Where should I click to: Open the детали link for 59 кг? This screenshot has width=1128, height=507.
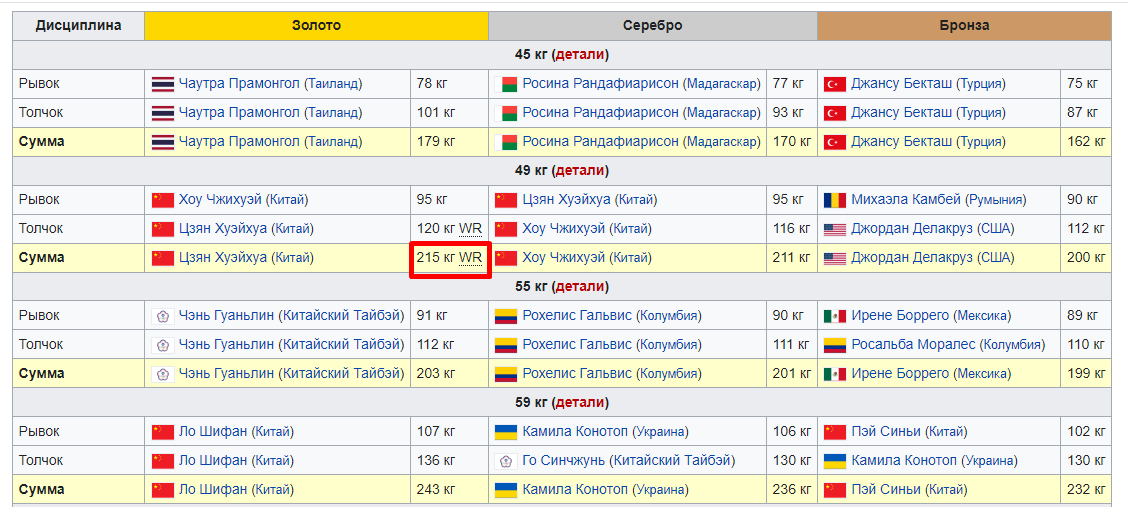coord(579,402)
